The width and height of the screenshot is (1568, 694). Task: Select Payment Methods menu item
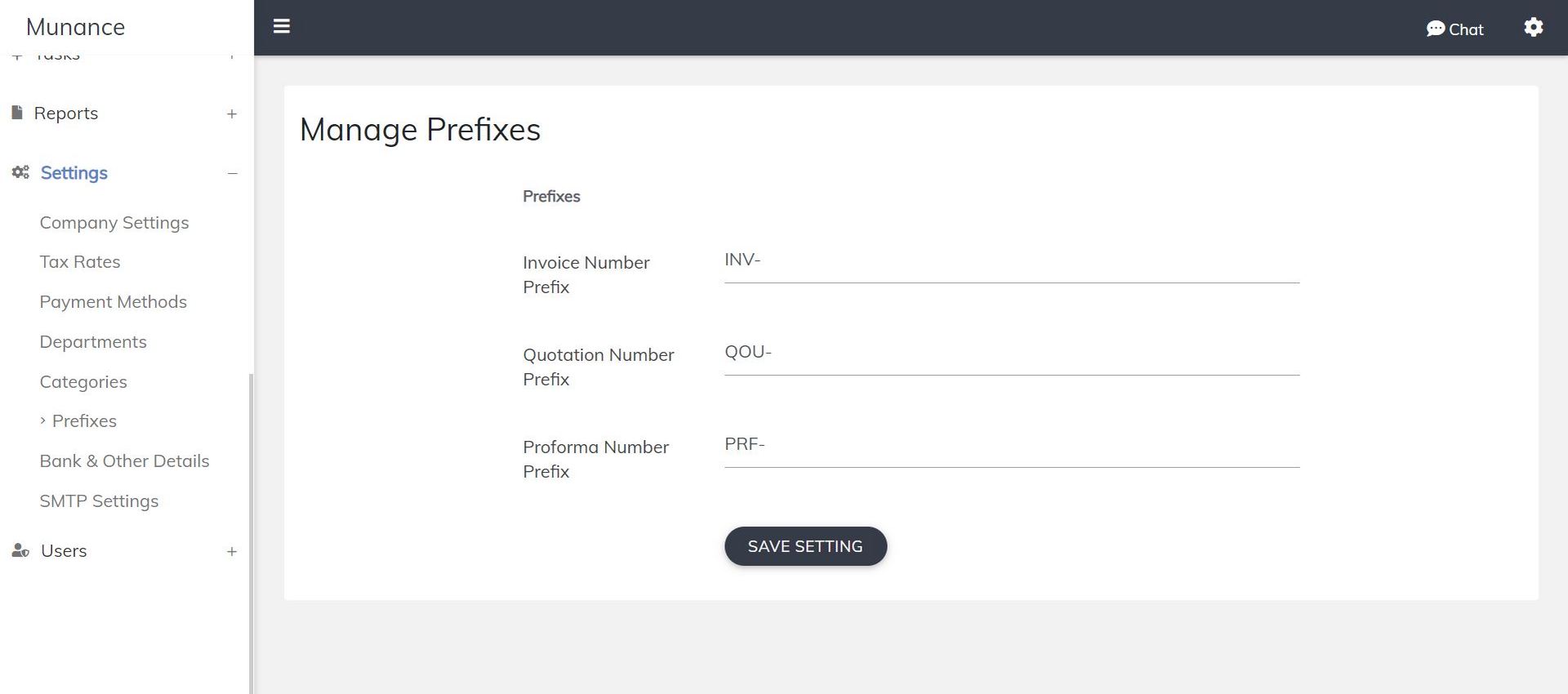pyautogui.click(x=113, y=302)
